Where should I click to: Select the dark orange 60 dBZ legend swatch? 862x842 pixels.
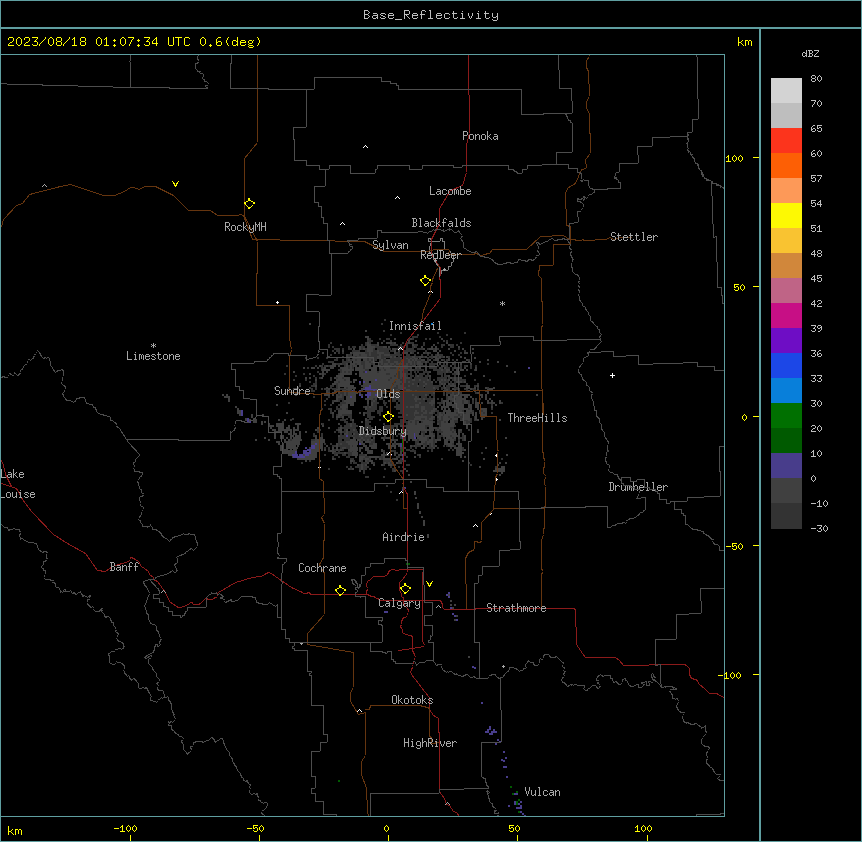(x=786, y=165)
